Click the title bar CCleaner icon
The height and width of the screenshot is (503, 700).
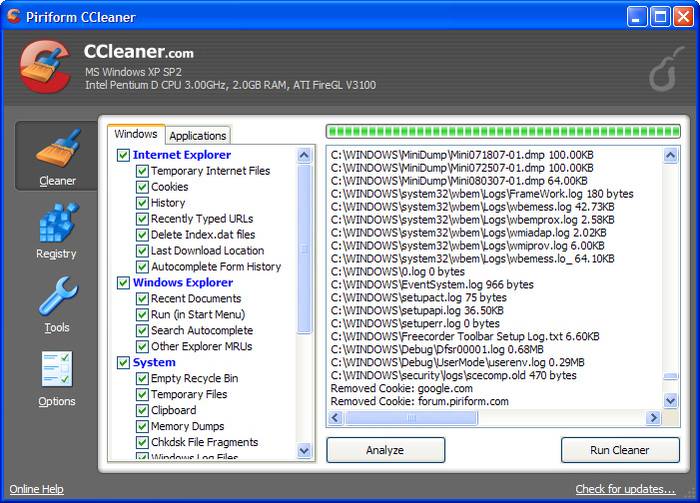(13, 16)
